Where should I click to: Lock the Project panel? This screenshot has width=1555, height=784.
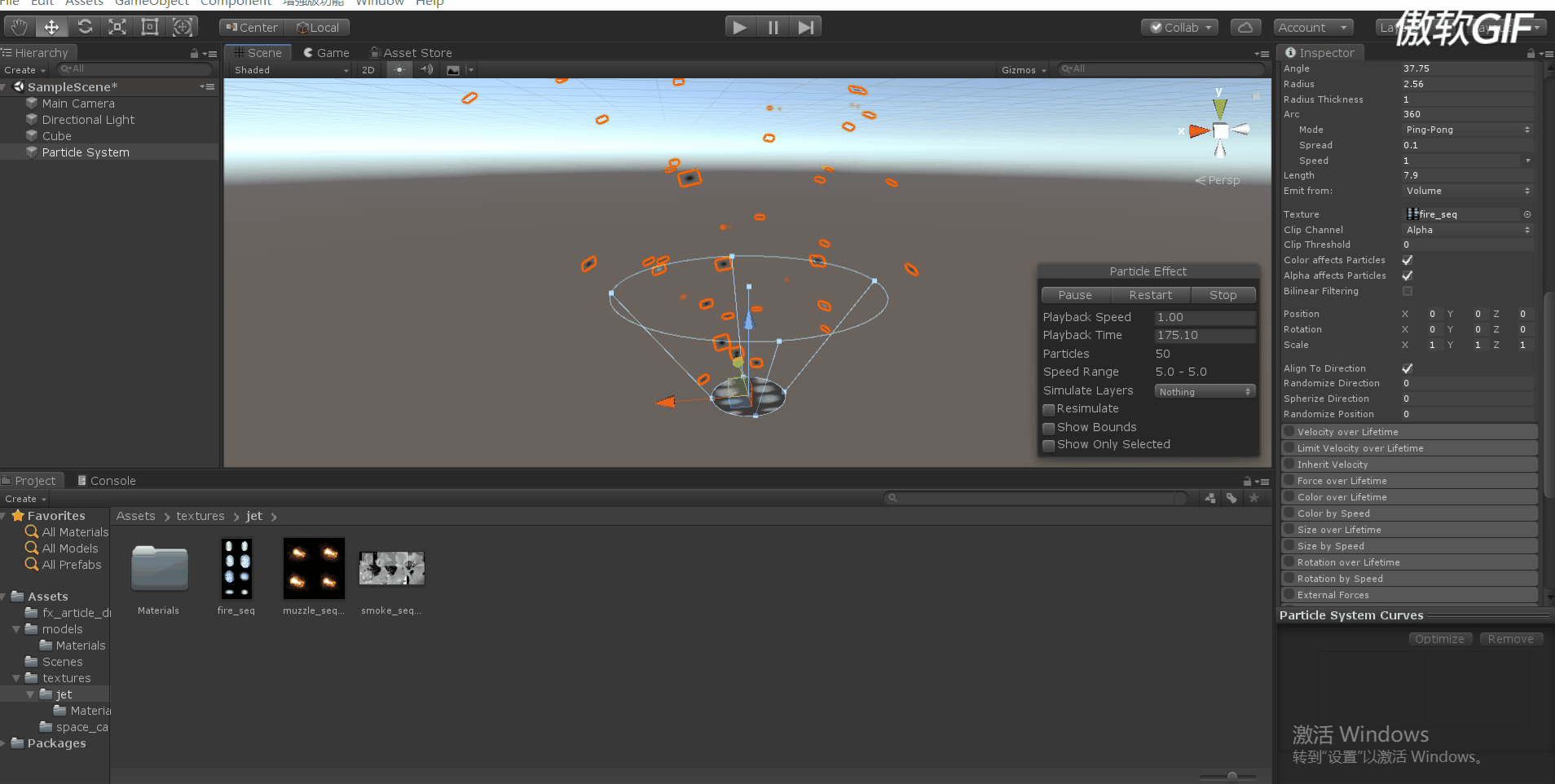pyautogui.click(x=1247, y=481)
